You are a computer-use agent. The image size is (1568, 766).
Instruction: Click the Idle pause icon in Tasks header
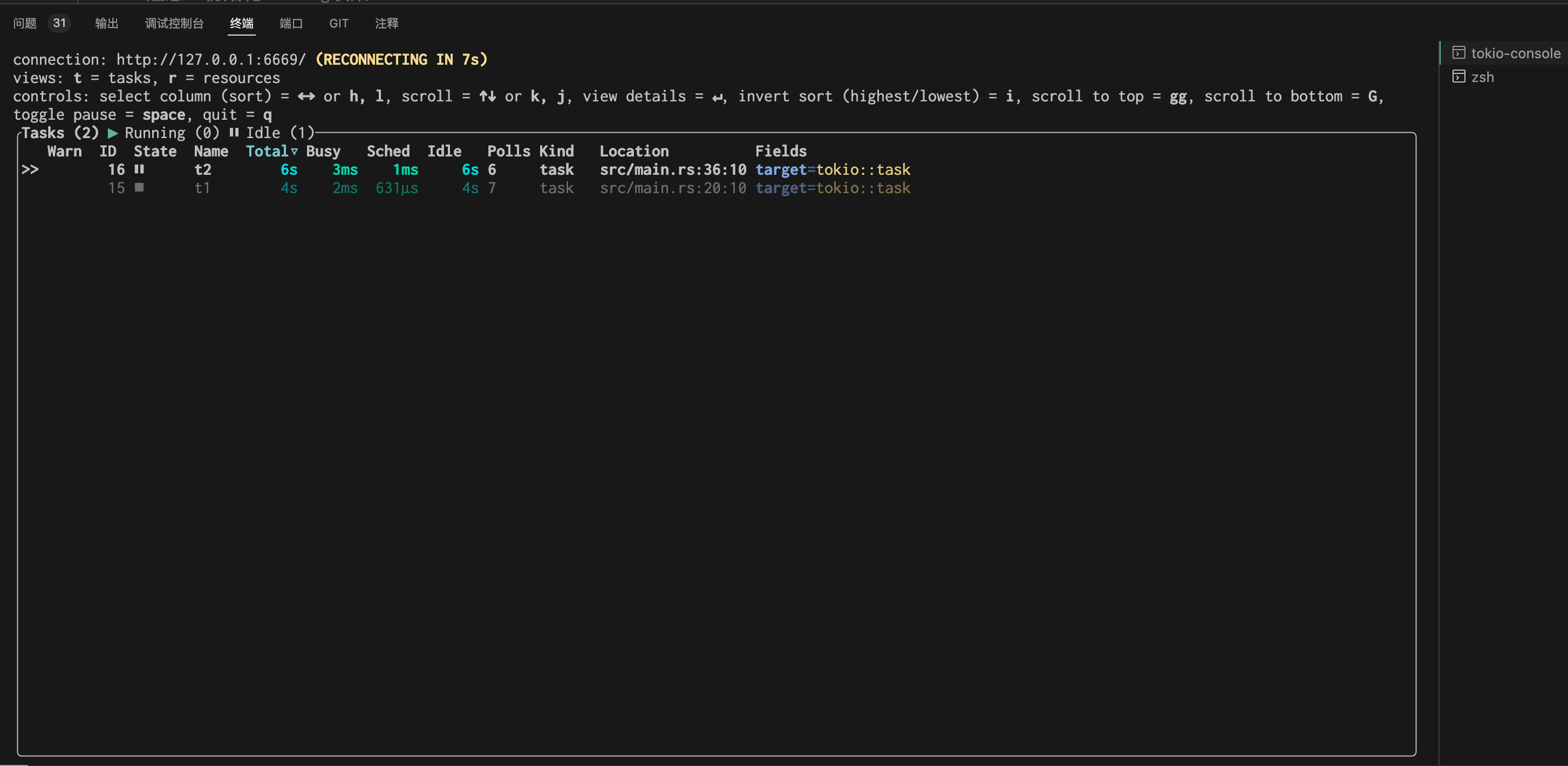tap(234, 133)
